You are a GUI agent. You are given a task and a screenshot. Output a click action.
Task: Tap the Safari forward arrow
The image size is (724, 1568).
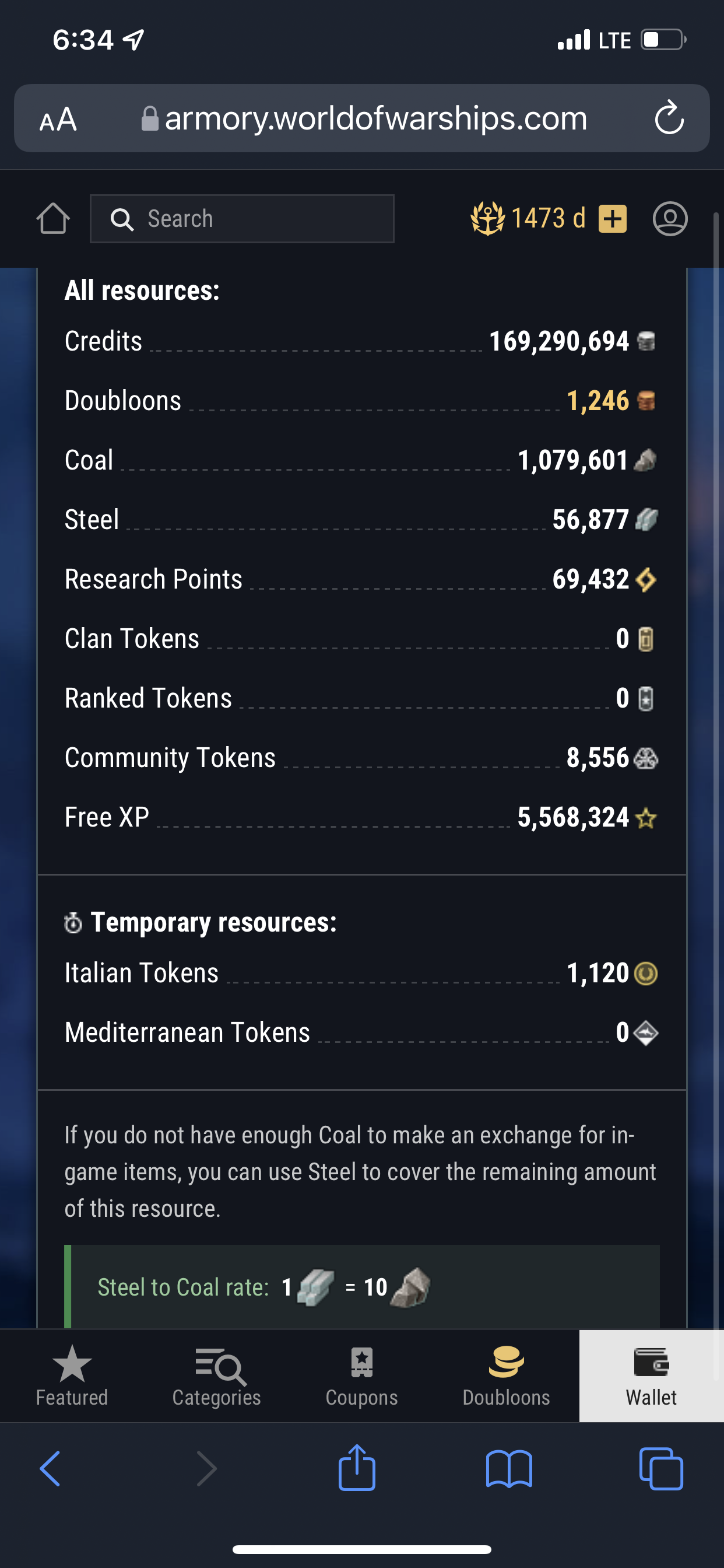[x=206, y=1468]
